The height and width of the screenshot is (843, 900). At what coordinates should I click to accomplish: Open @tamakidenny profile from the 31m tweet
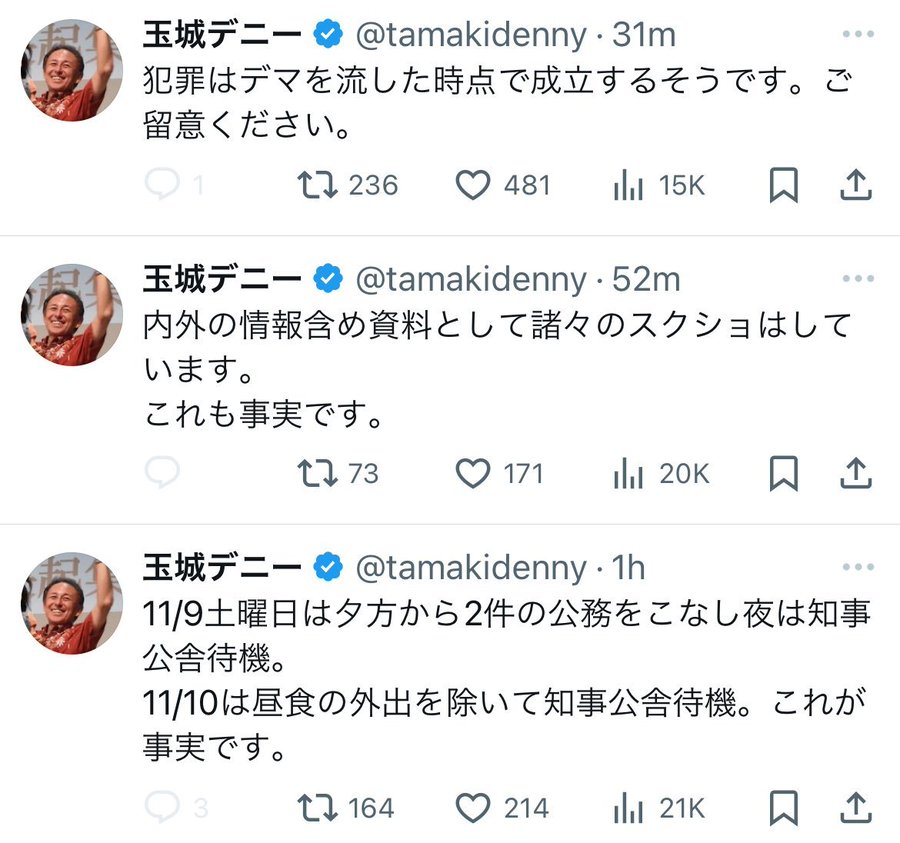point(471,35)
